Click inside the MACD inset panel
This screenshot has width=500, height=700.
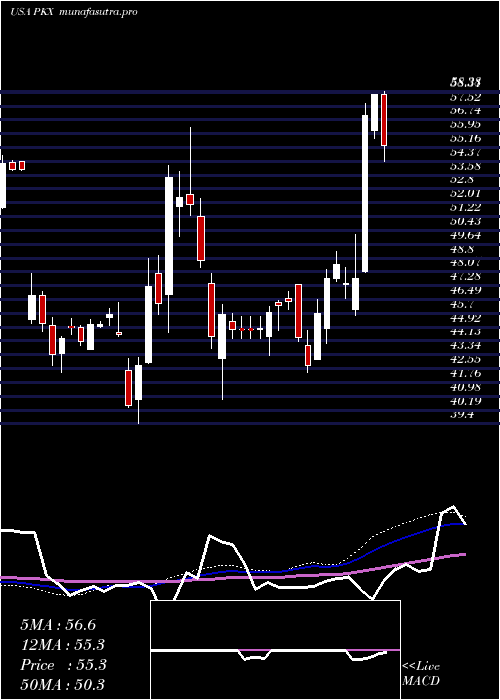pyautogui.click(x=275, y=650)
